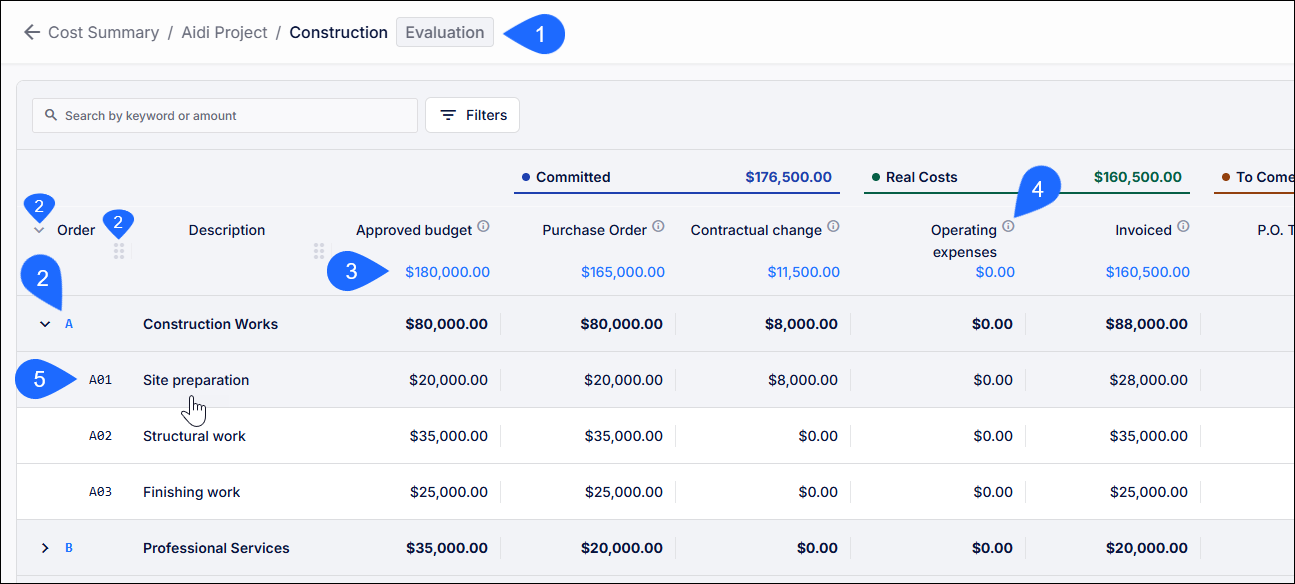Click the Evaluation status badge
The height and width of the screenshot is (584, 1295).
tap(445, 32)
